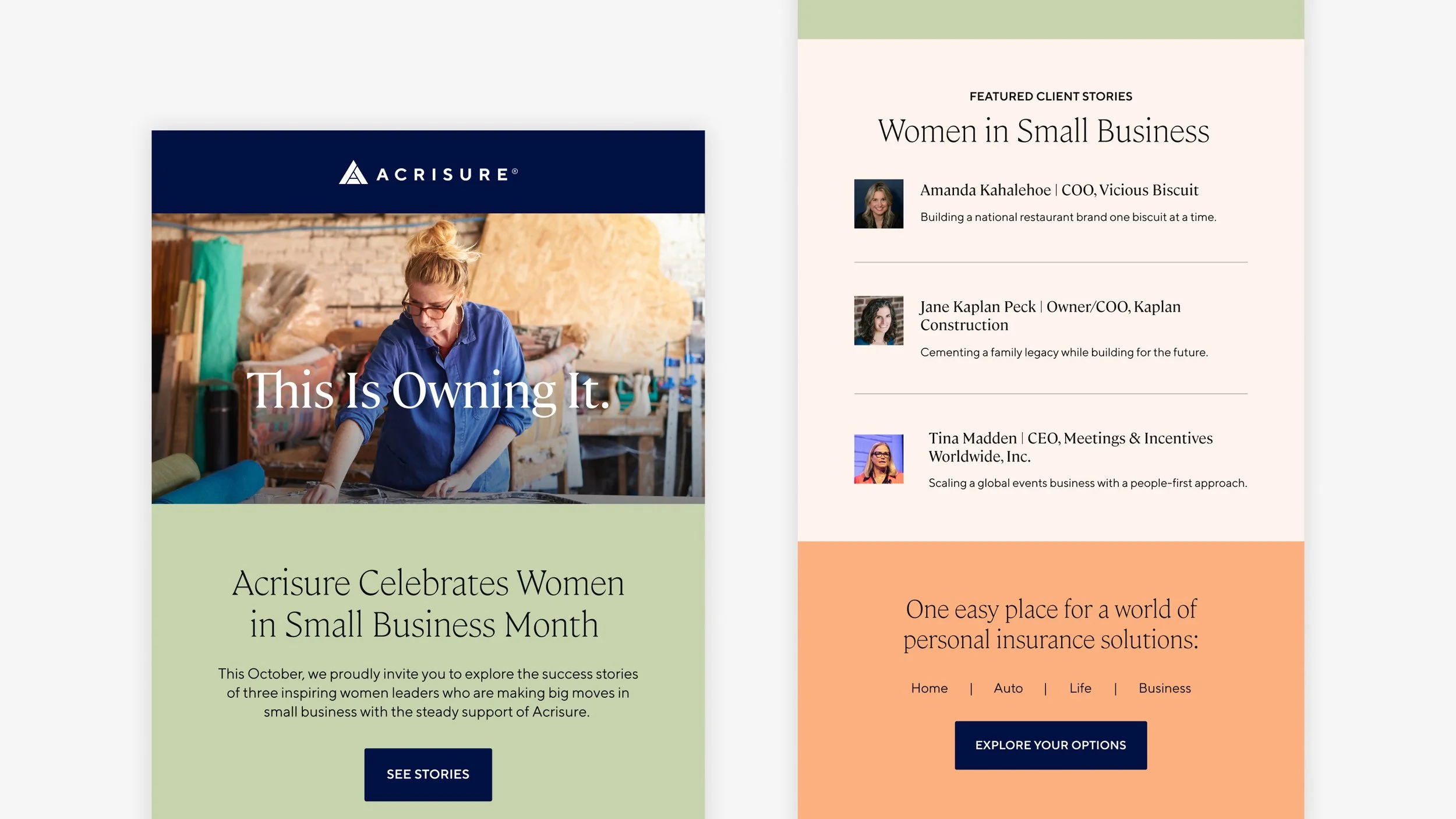Select the Life insurance link
1456x819 pixels.
(x=1080, y=688)
